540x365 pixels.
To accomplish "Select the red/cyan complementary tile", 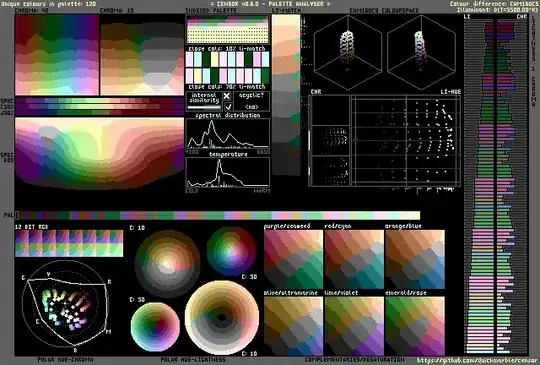I will pyautogui.click(x=354, y=259).
